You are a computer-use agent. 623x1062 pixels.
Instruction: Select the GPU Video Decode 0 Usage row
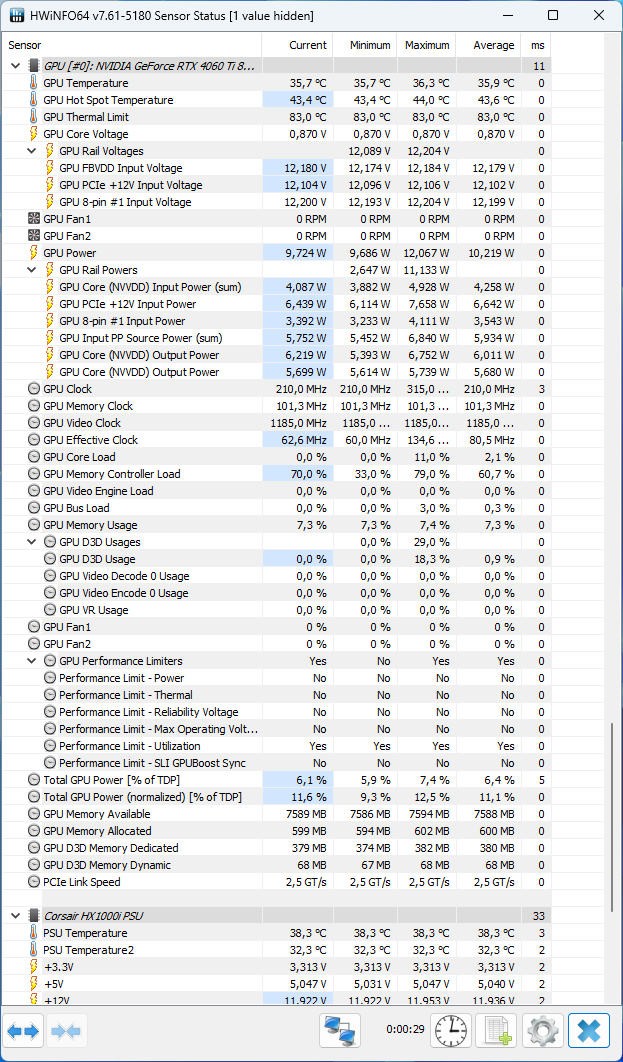276,576
